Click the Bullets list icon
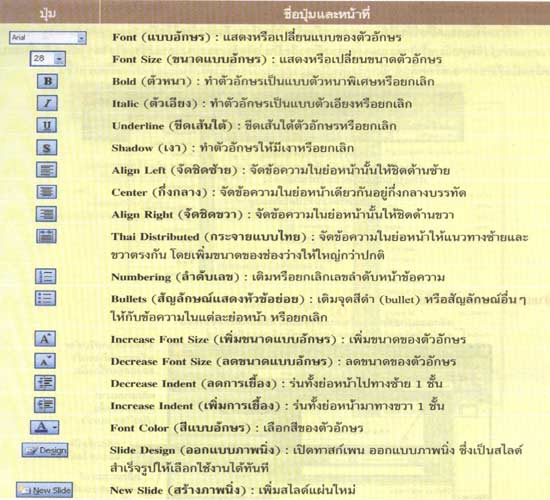 point(46,298)
